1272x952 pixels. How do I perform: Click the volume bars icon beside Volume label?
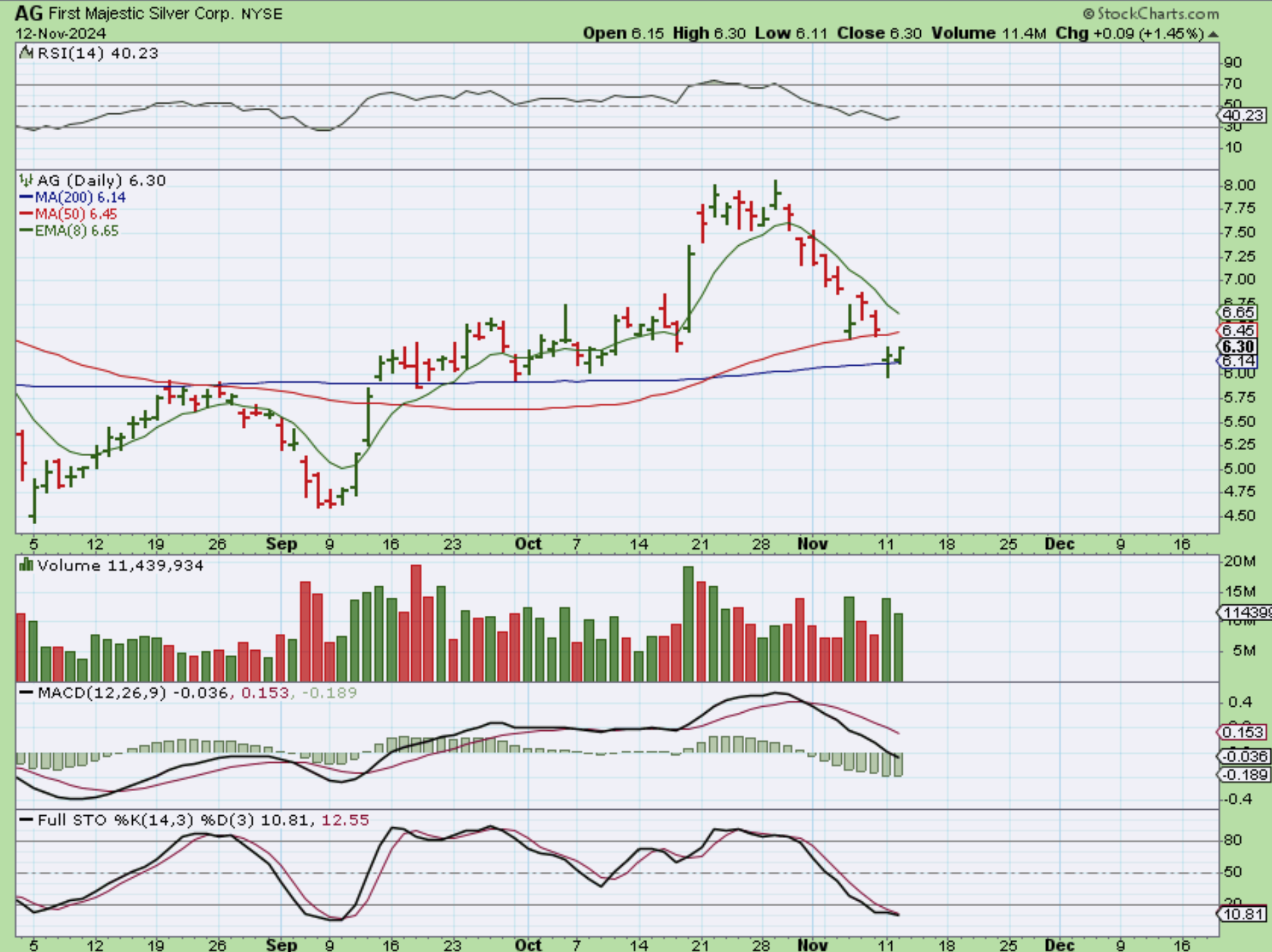[x=26, y=565]
